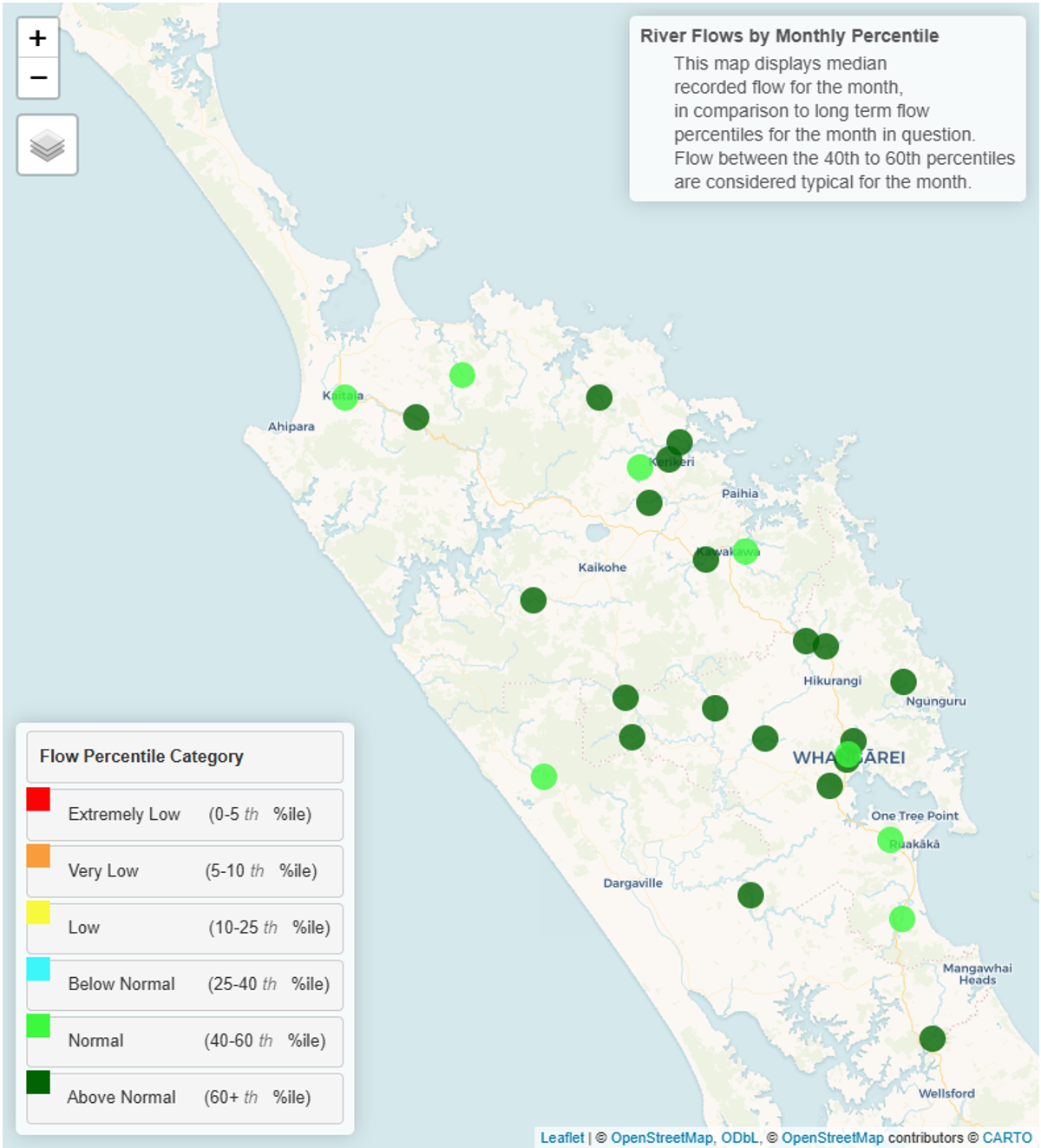The image size is (1041, 1148).
Task: Click the orange Very Low legend swatch
Action: [x=38, y=856]
